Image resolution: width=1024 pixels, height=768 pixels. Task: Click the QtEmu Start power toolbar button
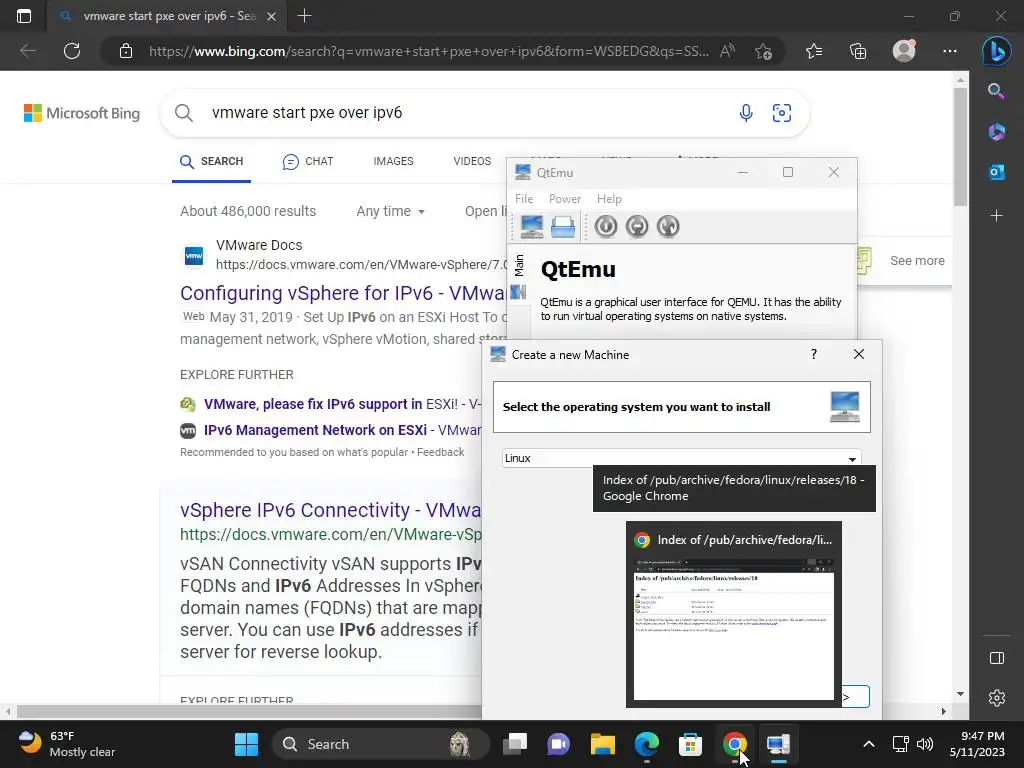[x=605, y=227]
